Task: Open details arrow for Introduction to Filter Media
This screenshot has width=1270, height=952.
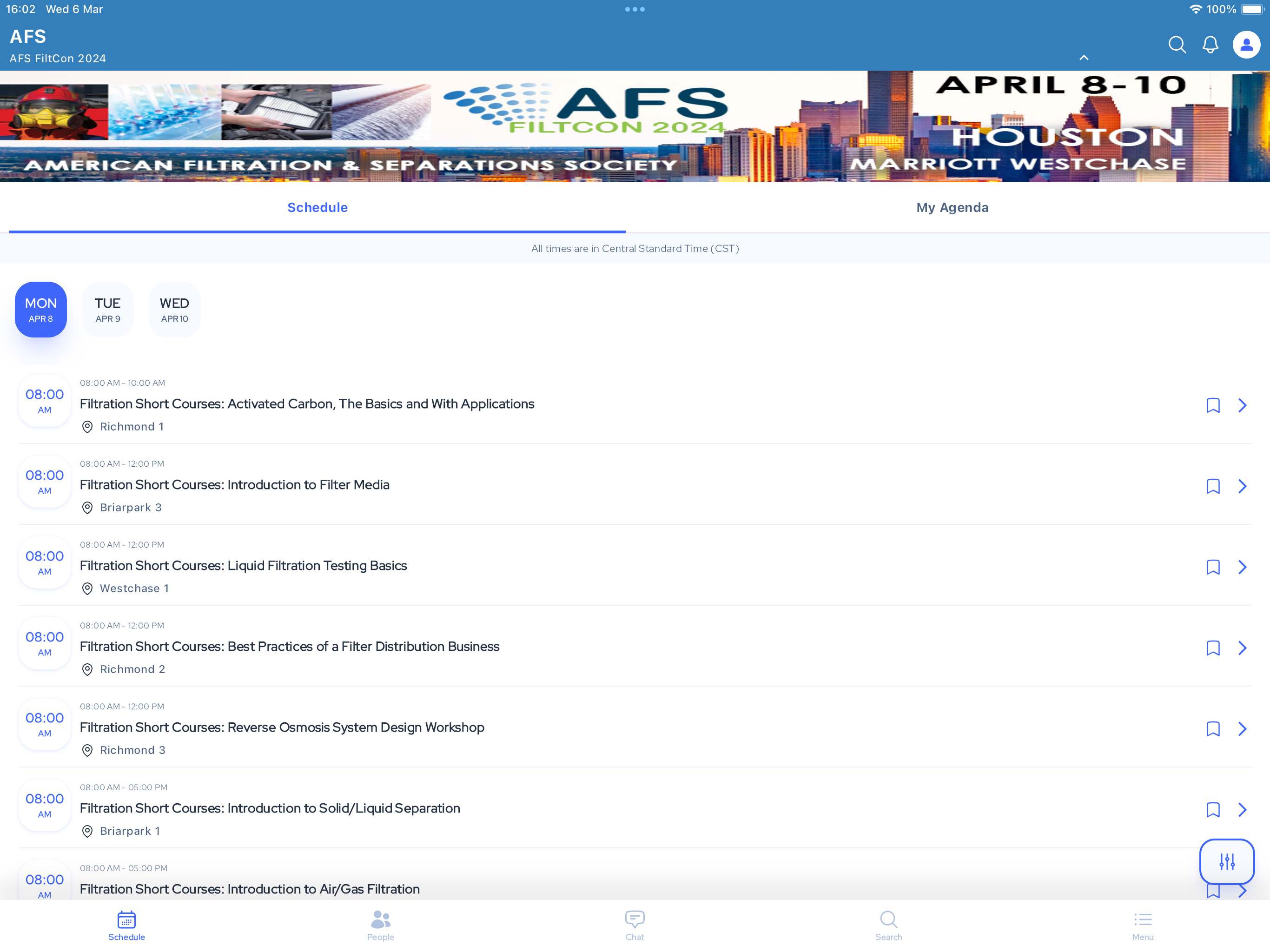Action: pos(1243,486)
